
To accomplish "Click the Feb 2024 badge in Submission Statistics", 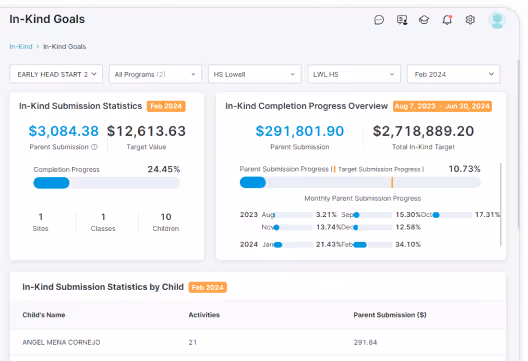I will point(166,106).
